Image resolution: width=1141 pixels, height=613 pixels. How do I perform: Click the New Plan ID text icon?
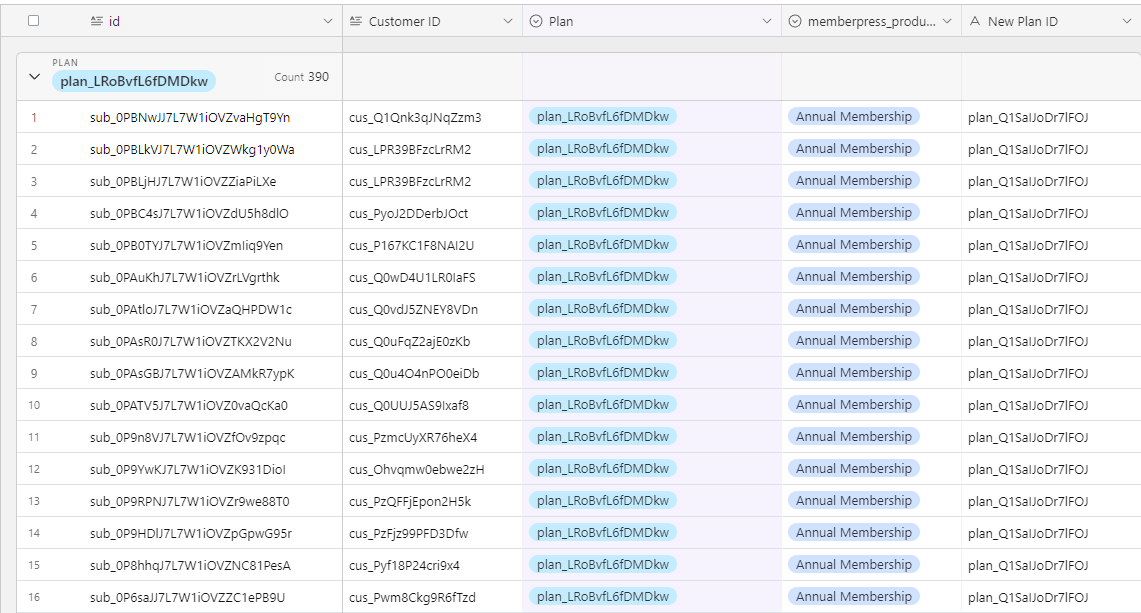(x=975, y=21)
